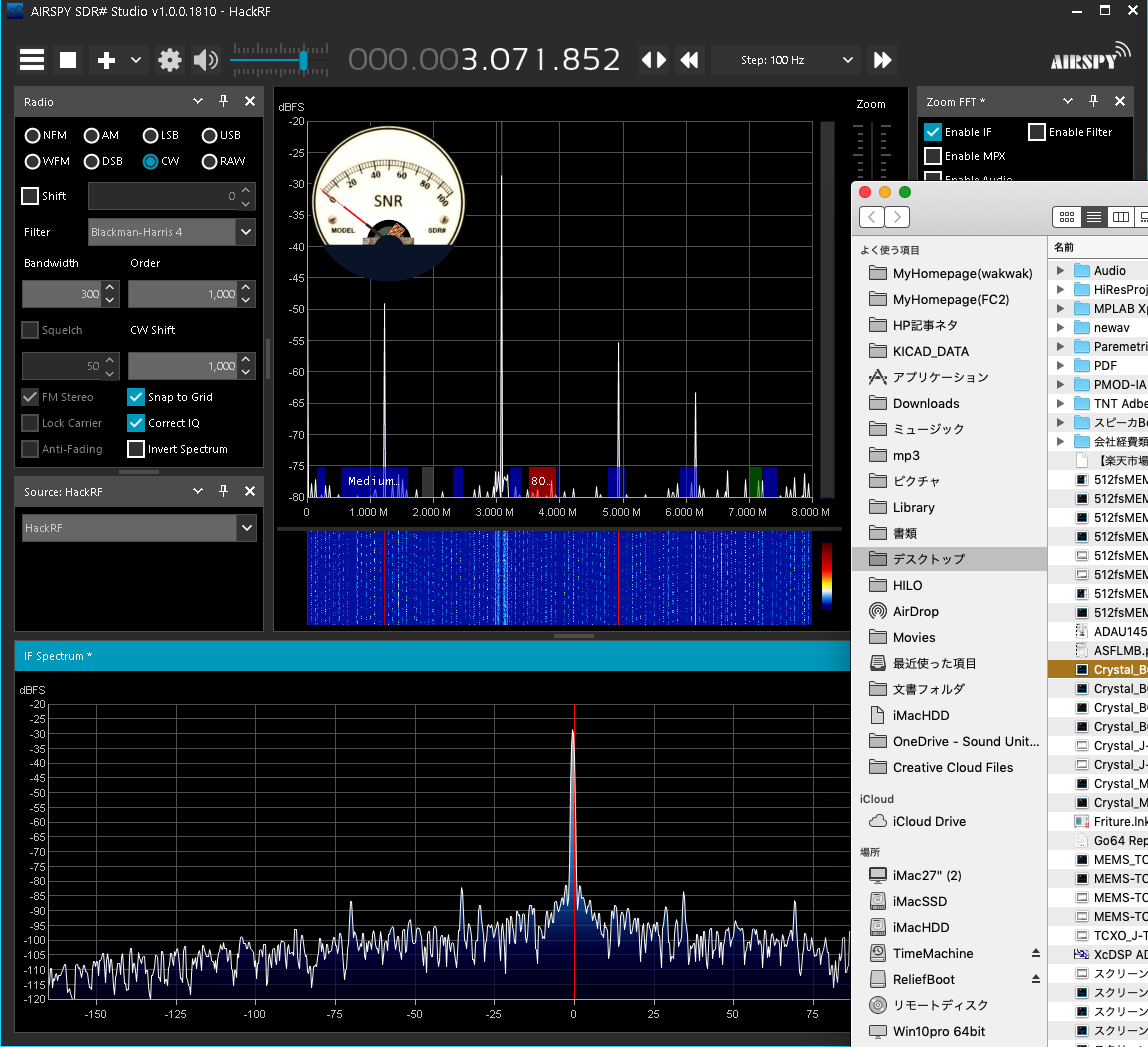Toggle the Shift checkbox
1148x1047 pixels.
[30, 196]
